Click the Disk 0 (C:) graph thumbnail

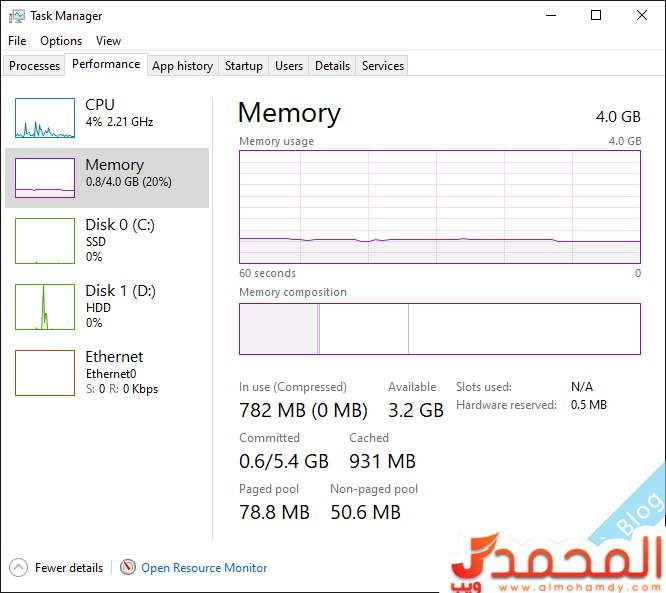tap(45, 241)
